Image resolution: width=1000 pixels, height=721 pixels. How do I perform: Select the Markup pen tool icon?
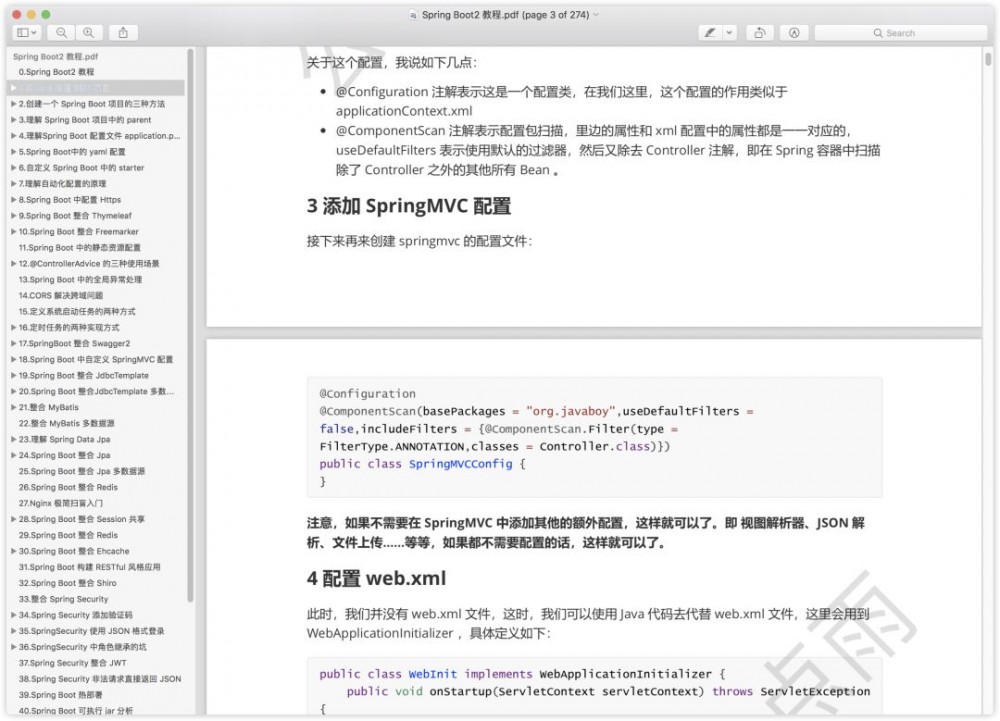792,32
